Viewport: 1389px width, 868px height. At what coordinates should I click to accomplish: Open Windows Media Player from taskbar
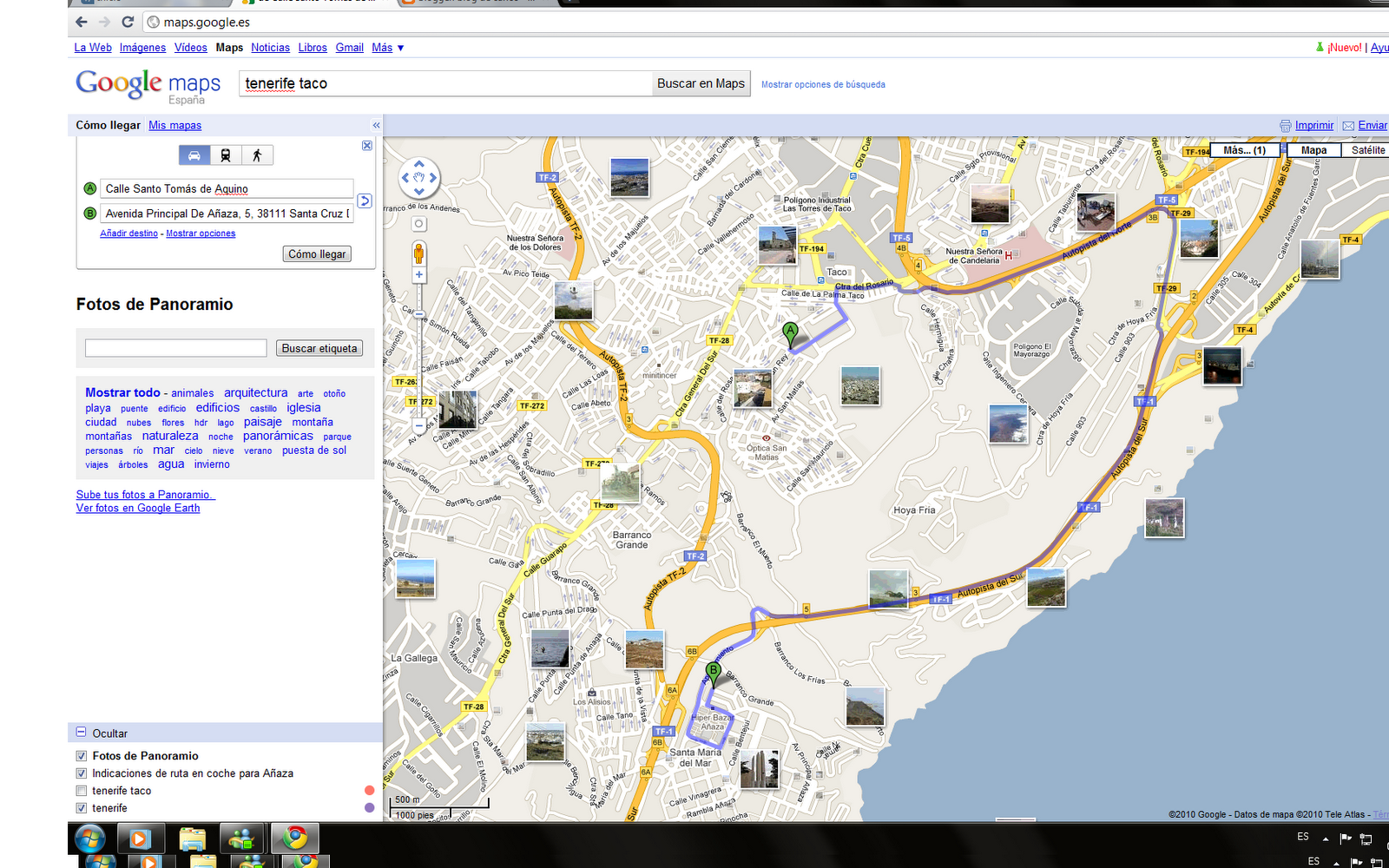(x=141, y=838)
